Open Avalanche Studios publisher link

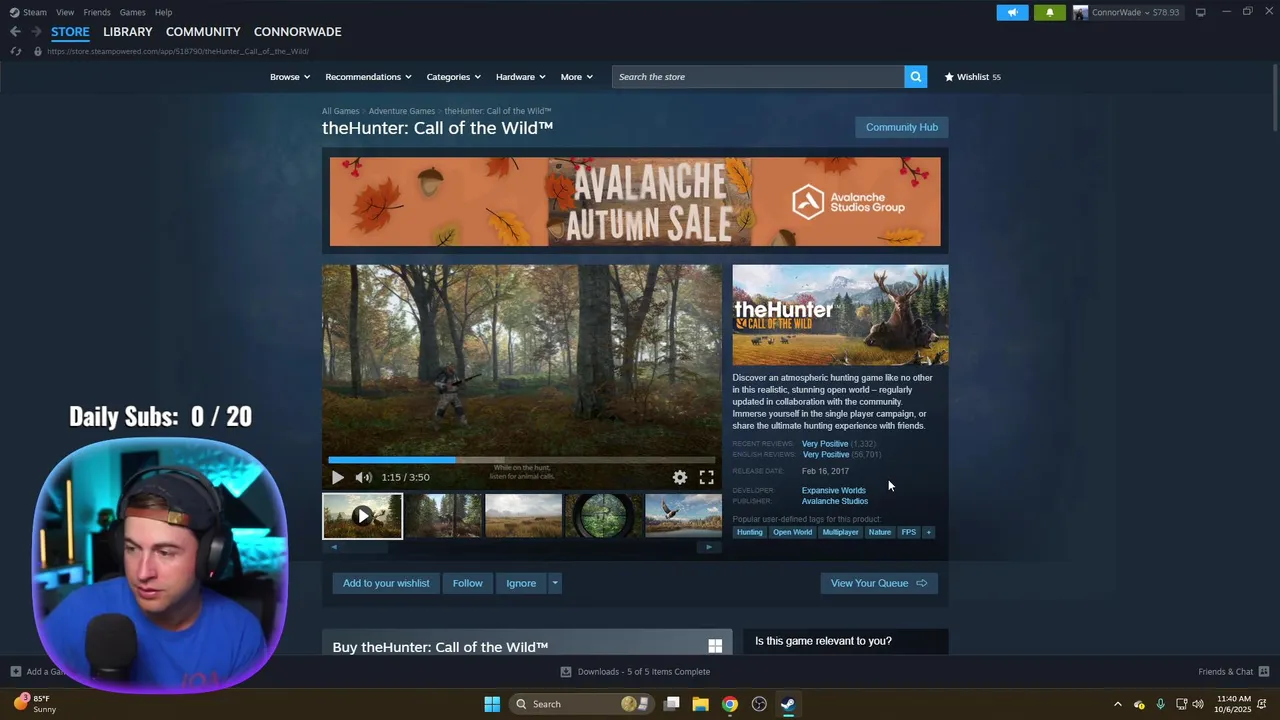[834, 501]
